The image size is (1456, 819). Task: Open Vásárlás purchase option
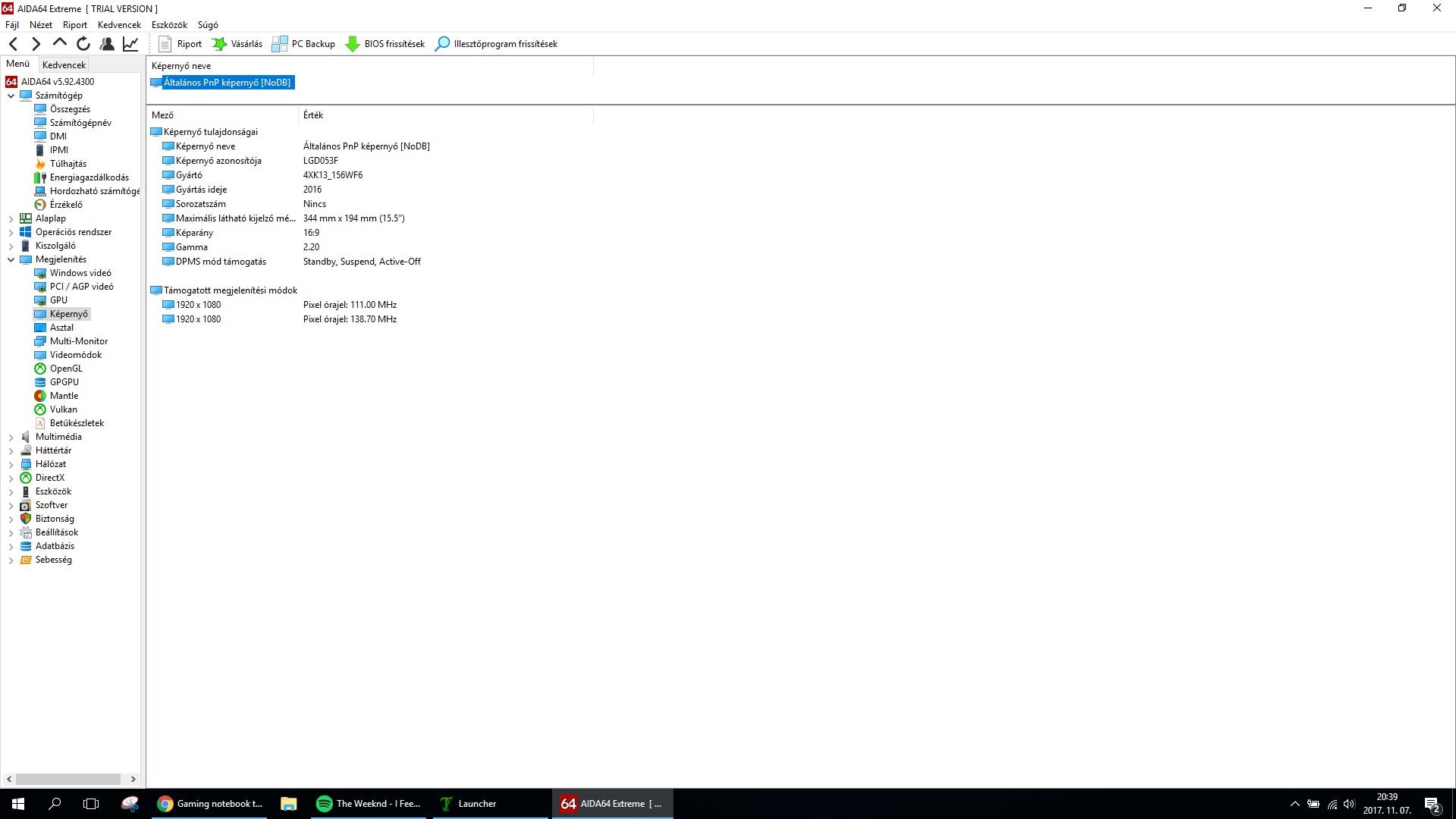[x=237, y=44]
